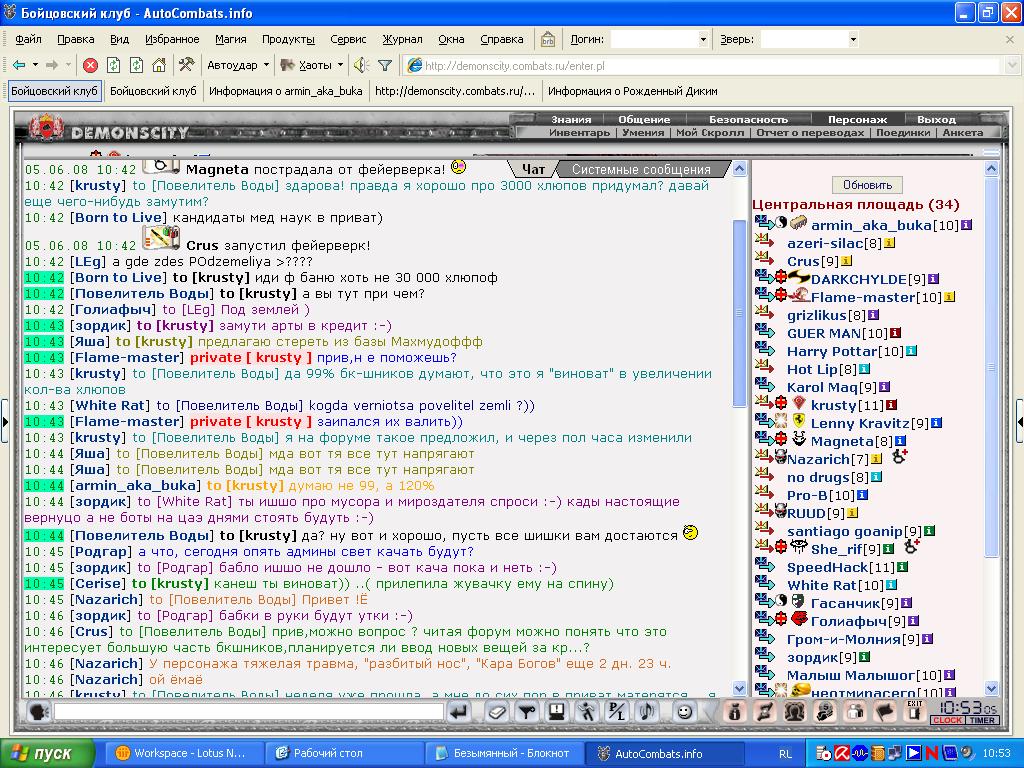This screenshot has height=768, width=1024.
Task: Switch display to TIMER mode
Action: [982, 720]
